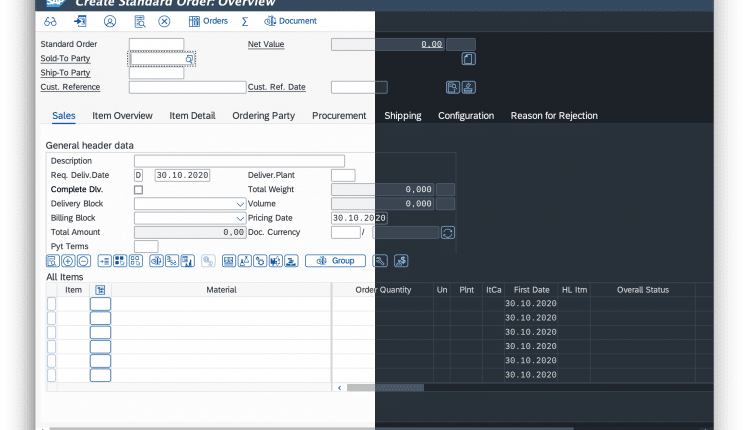Screen dimensions: 750x430
Task: Select the fifth row selector in All Items
Action: 51,361
